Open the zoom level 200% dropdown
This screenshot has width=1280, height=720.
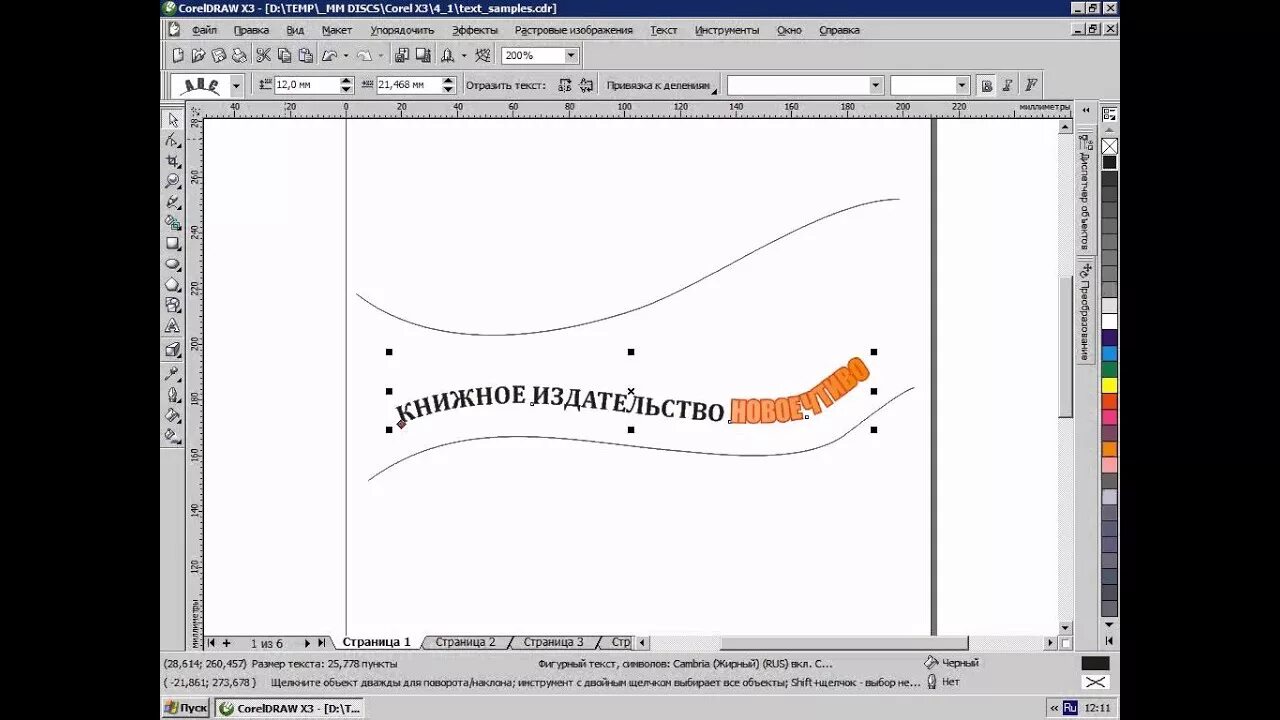pos(571,55)
